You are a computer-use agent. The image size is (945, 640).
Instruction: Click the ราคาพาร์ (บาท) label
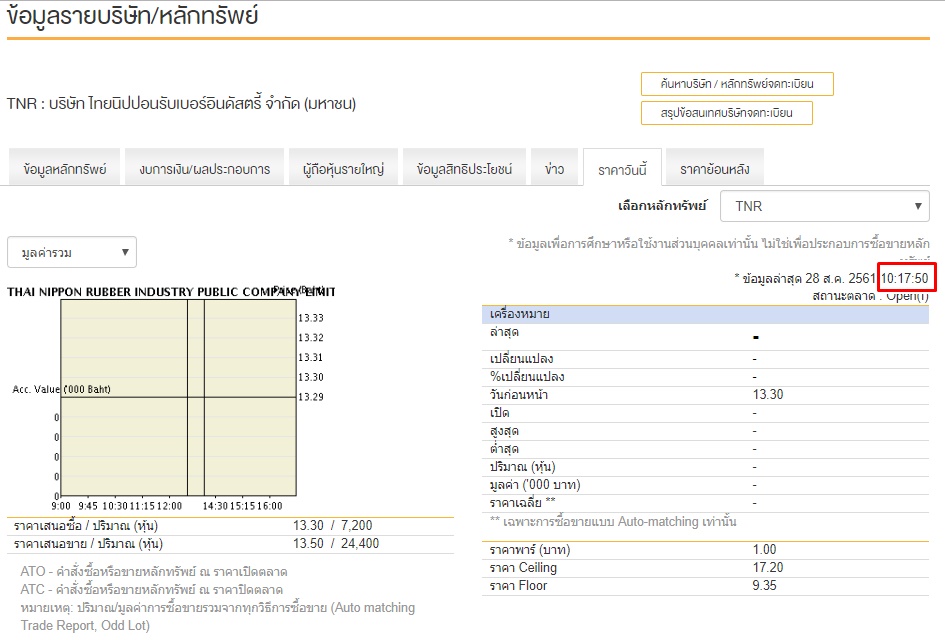point(530,550)
